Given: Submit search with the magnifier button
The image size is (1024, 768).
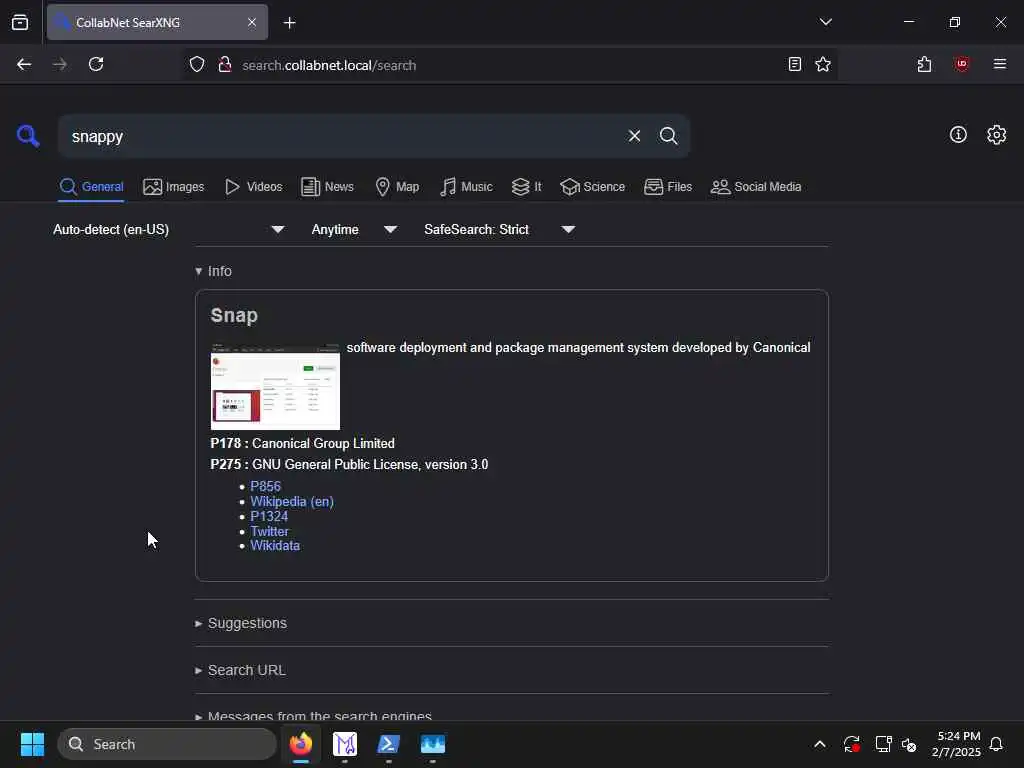Looking at the screenshot, I should (x=668, y=136).
